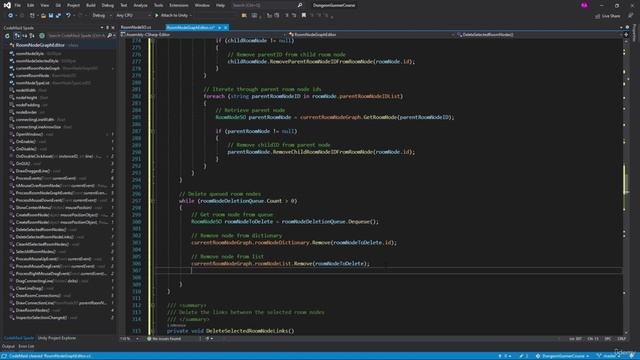This screenshot has height=360, width=640.
Task: Click the feedback icon at far top right
Action: point(630,16)
